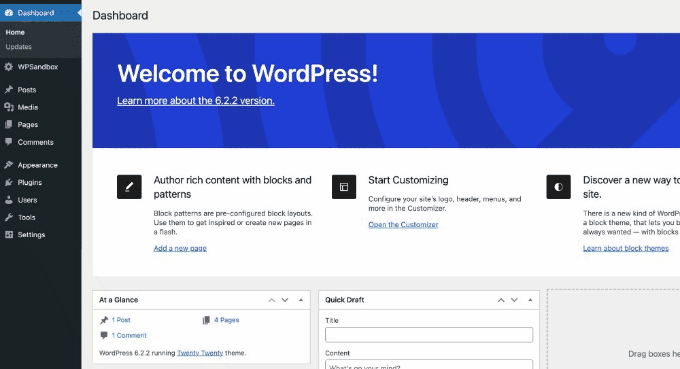680x369 pixels.
Task: Open the 1 Comment link
Action: click(129, 335)
